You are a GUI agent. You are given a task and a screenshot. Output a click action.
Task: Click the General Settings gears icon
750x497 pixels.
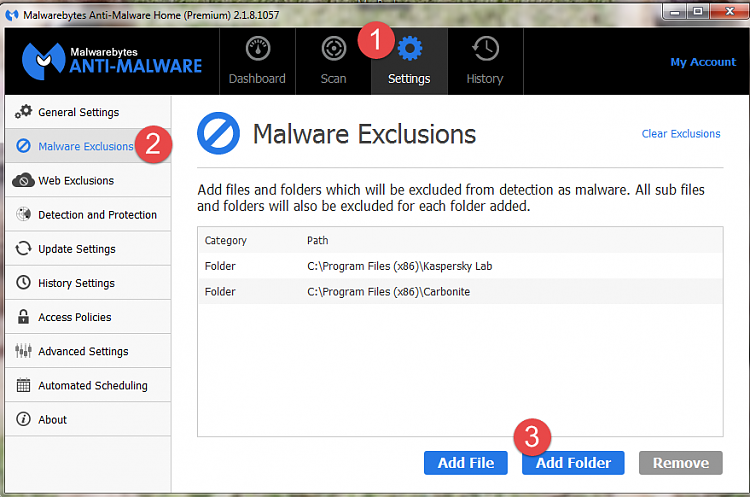tap(23, 111)
